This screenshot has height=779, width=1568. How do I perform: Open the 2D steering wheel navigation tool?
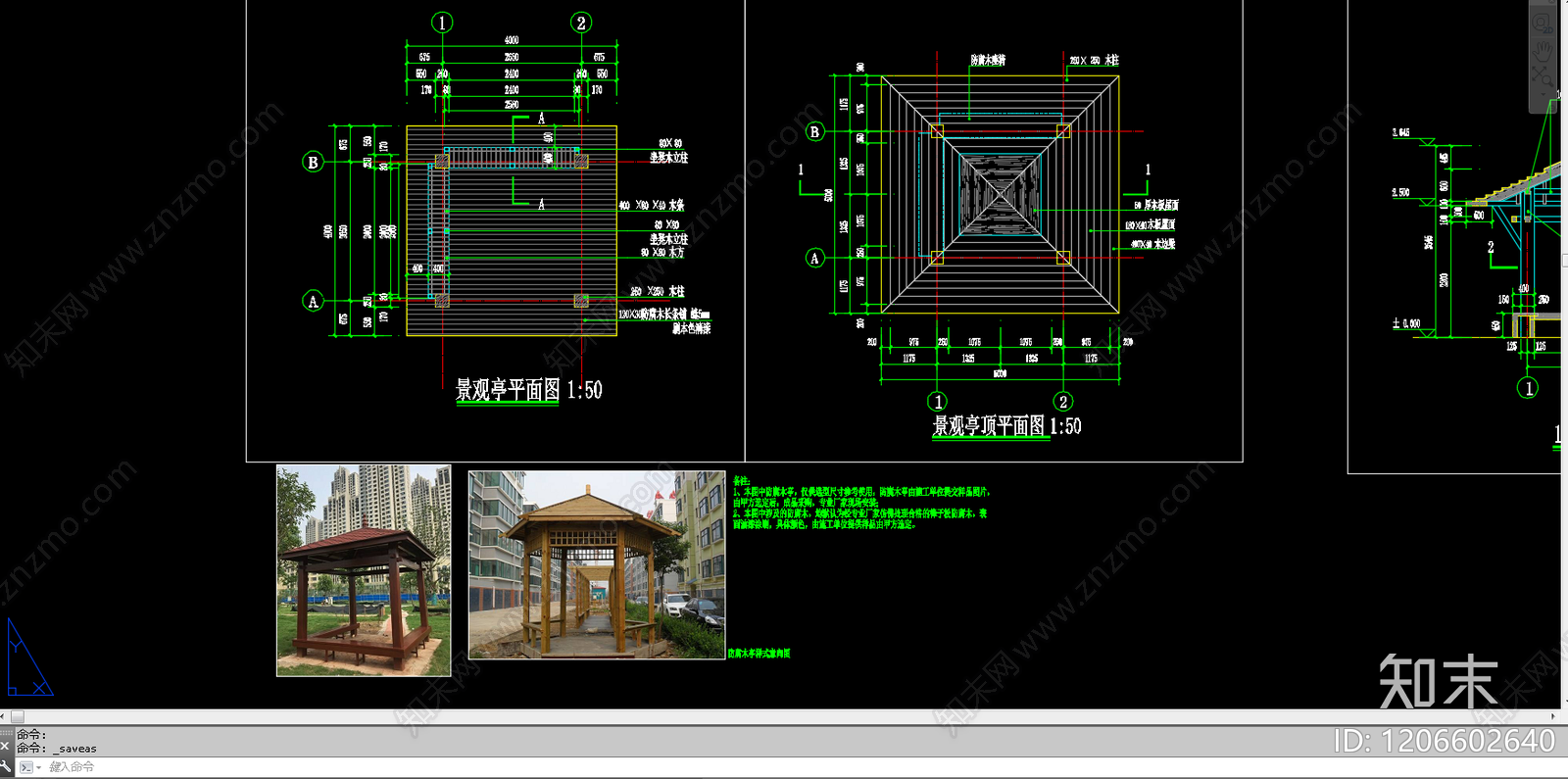click(x=1543, y=23)
